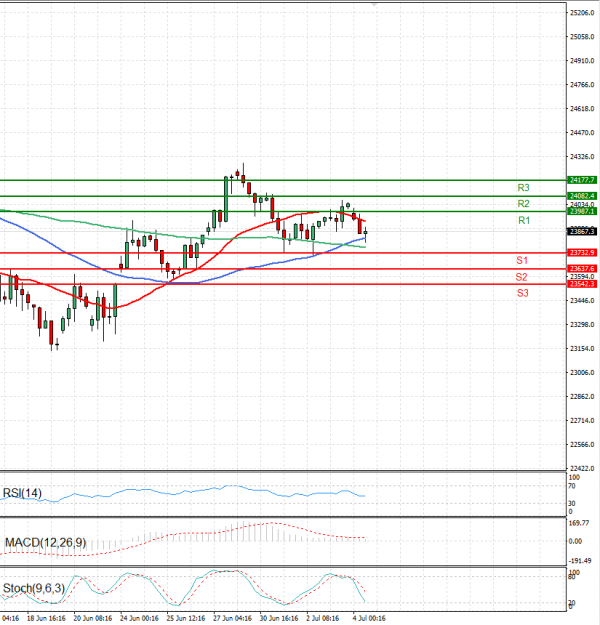
Task: Select the 24177.7 price tag
Action: 582,180
